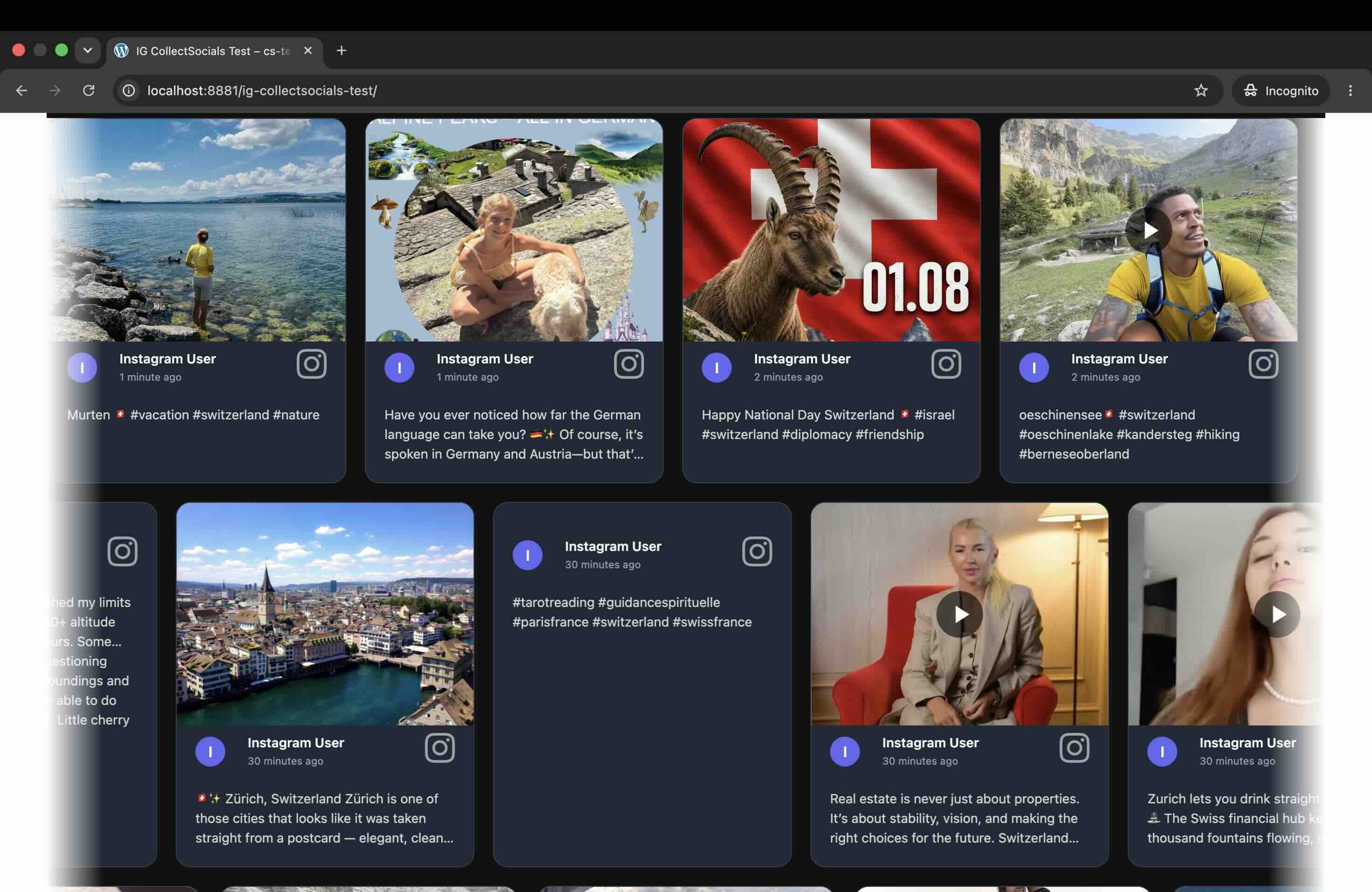Open Chrome three-dot menu
Image resolution: width=1372 pixels, height=892 pixels.
1350,91
